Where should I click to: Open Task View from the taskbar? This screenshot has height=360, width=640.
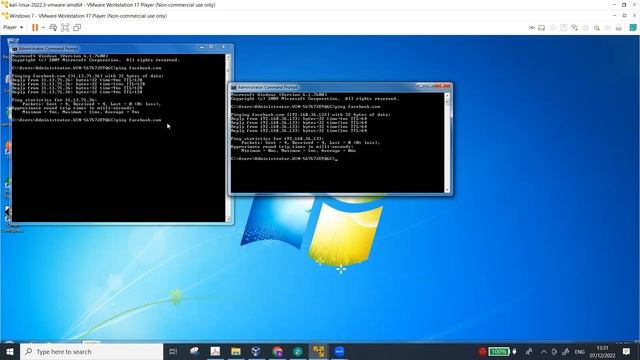click(173, 351)
